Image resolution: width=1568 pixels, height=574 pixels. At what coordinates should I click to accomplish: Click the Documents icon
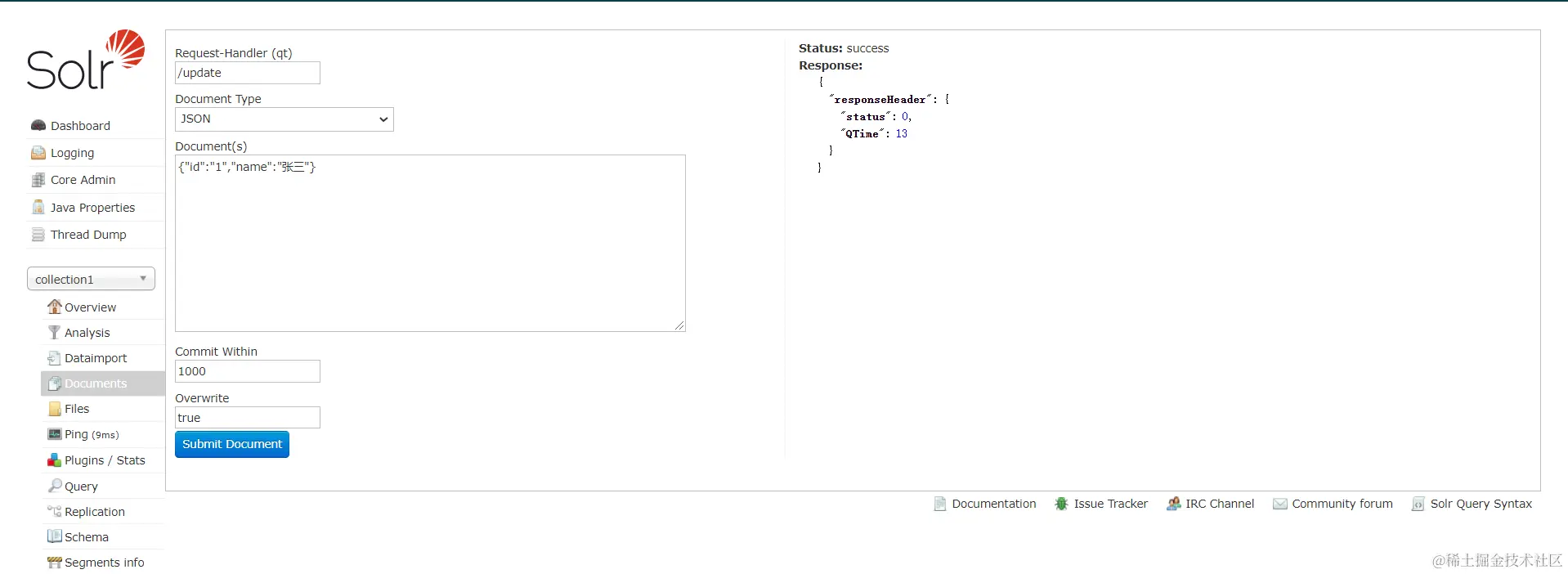click(x=55, y=383)
